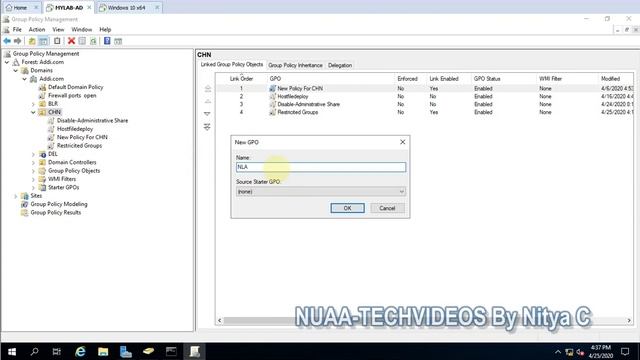Collapse the Addi.com domain node
The image size is (640, 360).
[24, 79]
